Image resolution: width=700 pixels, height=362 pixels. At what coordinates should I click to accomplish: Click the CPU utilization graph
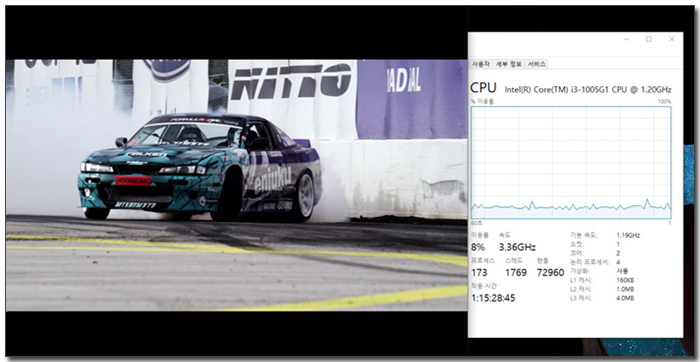click(571, 162)
